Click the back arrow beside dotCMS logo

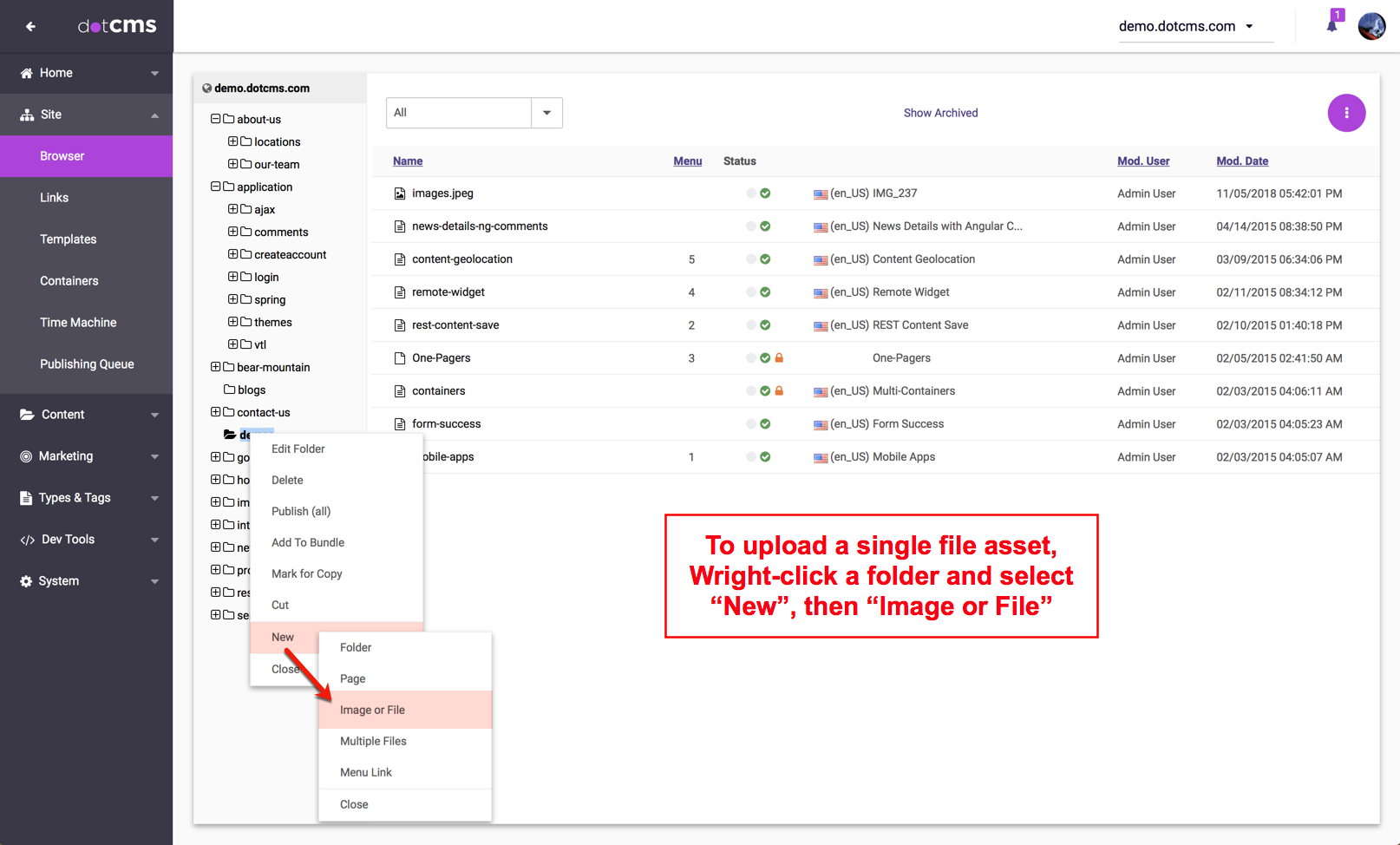30,27
